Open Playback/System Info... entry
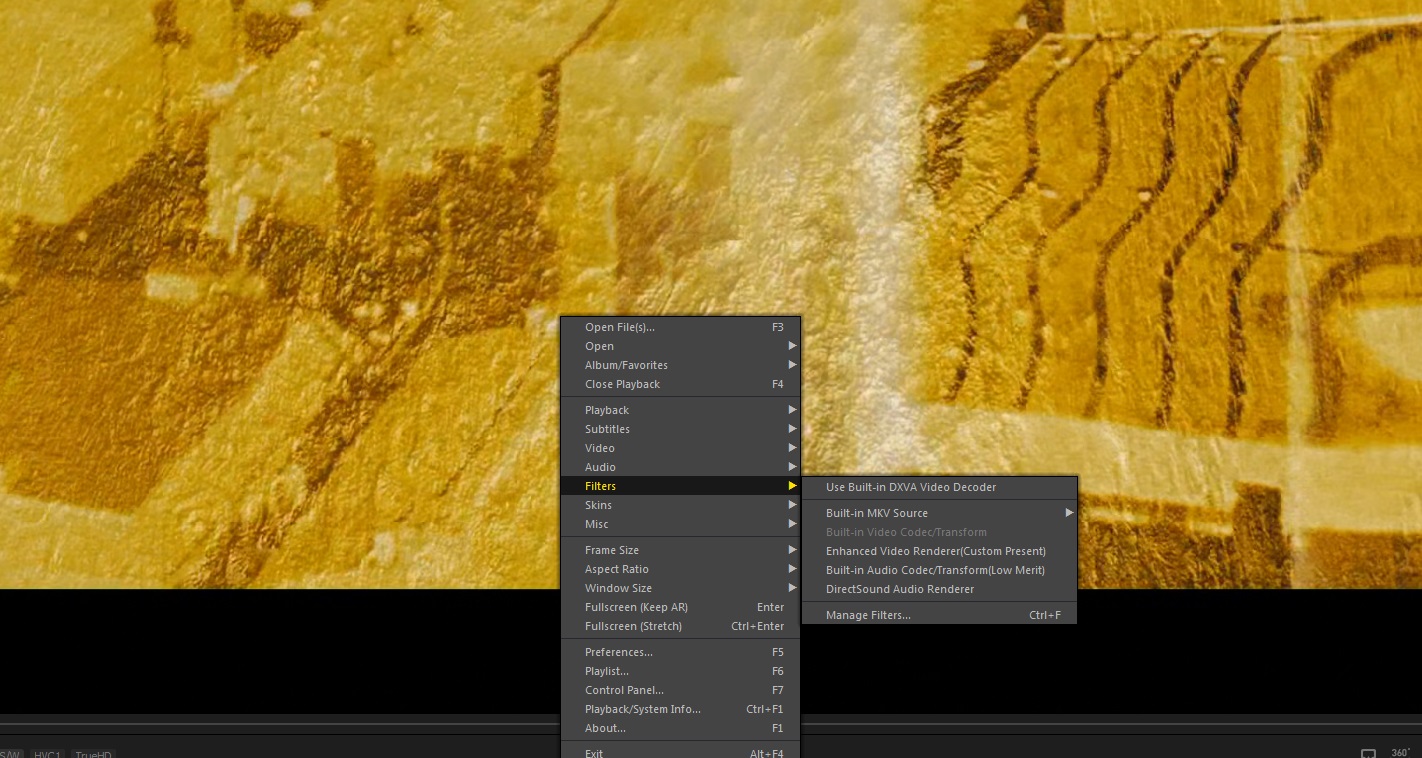Viewport: 1422px width, 758px height. (x=642, y=709)
